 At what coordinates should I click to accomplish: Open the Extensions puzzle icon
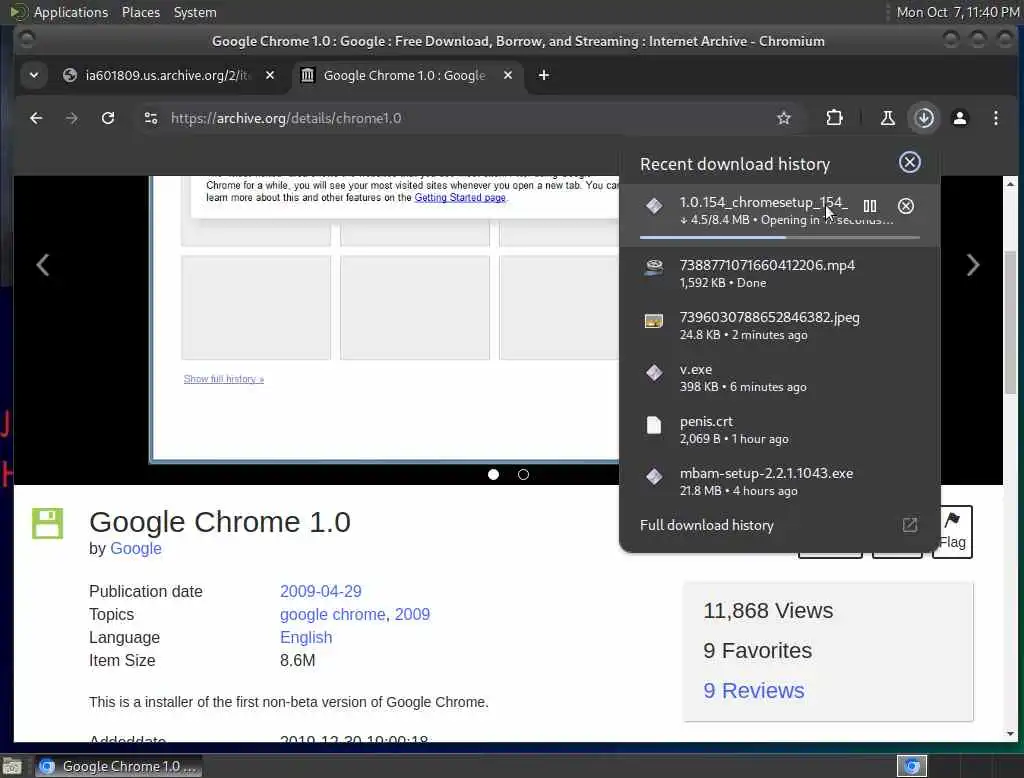pos(834,118)
